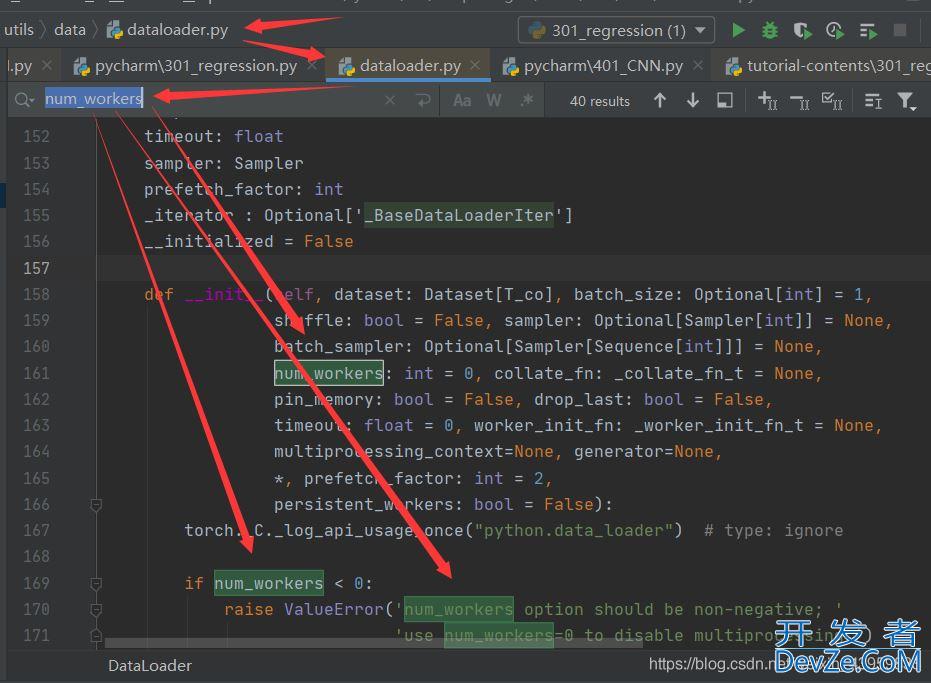Clear the num_workers search text
This screenshot has width=931, height=683.
(390, 100)
